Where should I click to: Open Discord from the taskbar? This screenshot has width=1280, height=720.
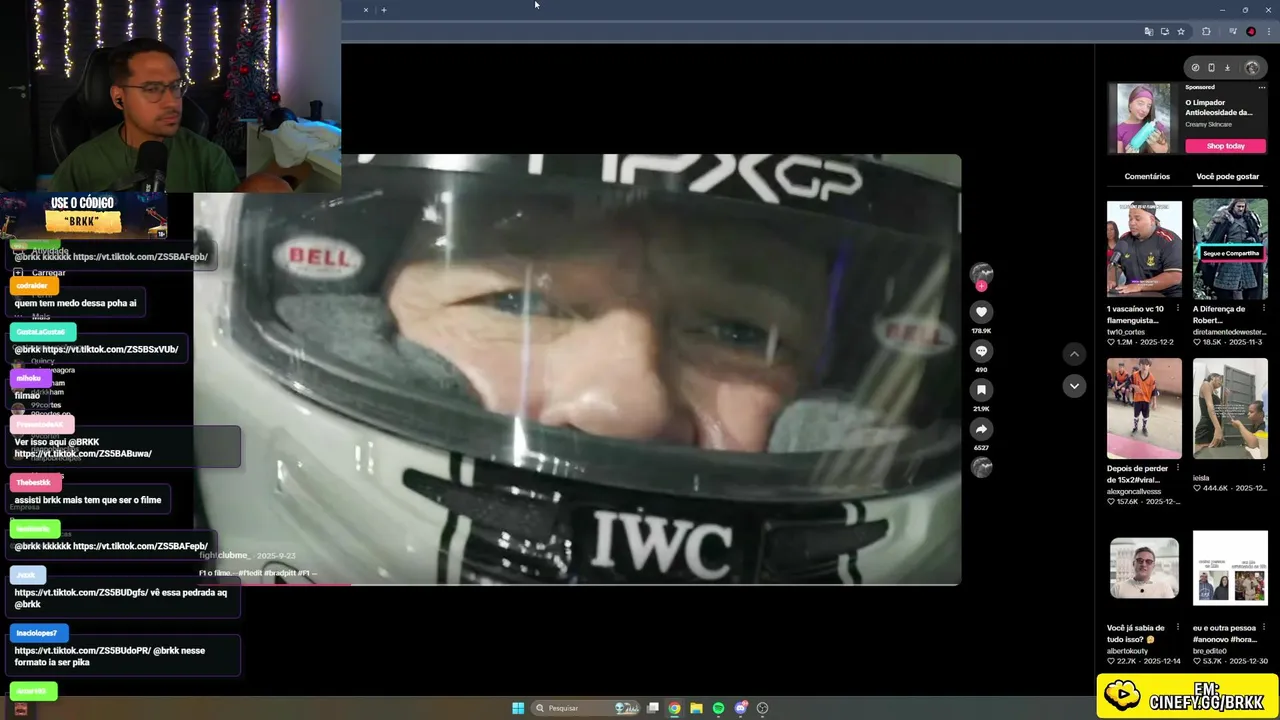(x=741, y=708)
